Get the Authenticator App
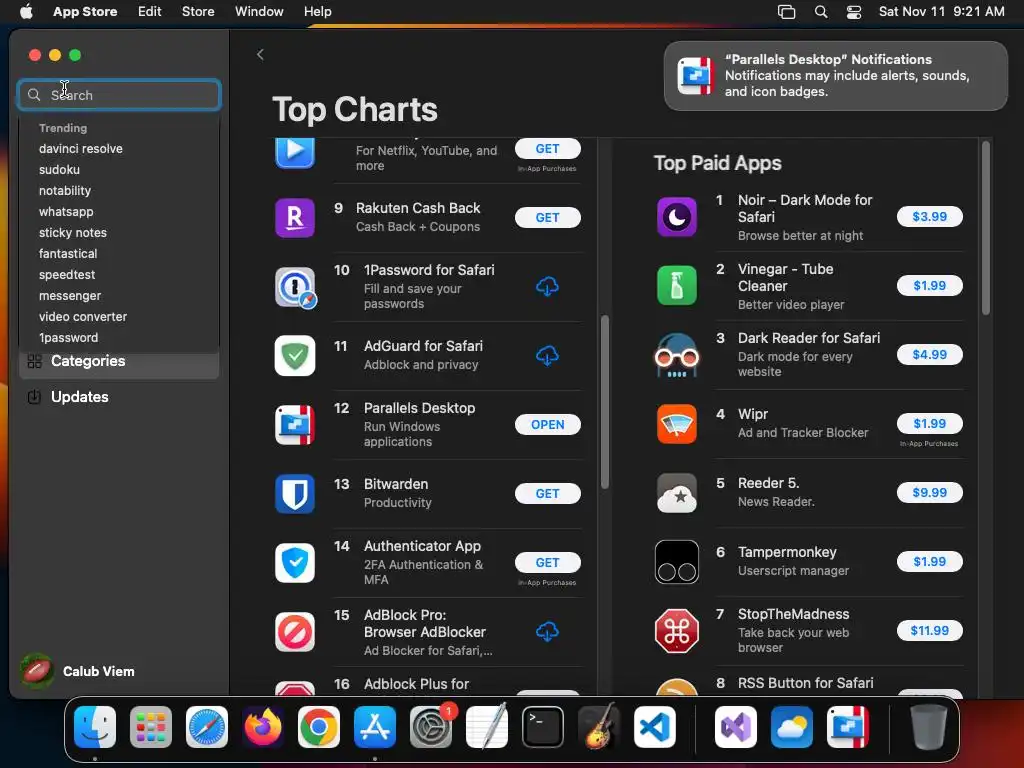Screen dimensions: 1024x768 click(547, 562)
